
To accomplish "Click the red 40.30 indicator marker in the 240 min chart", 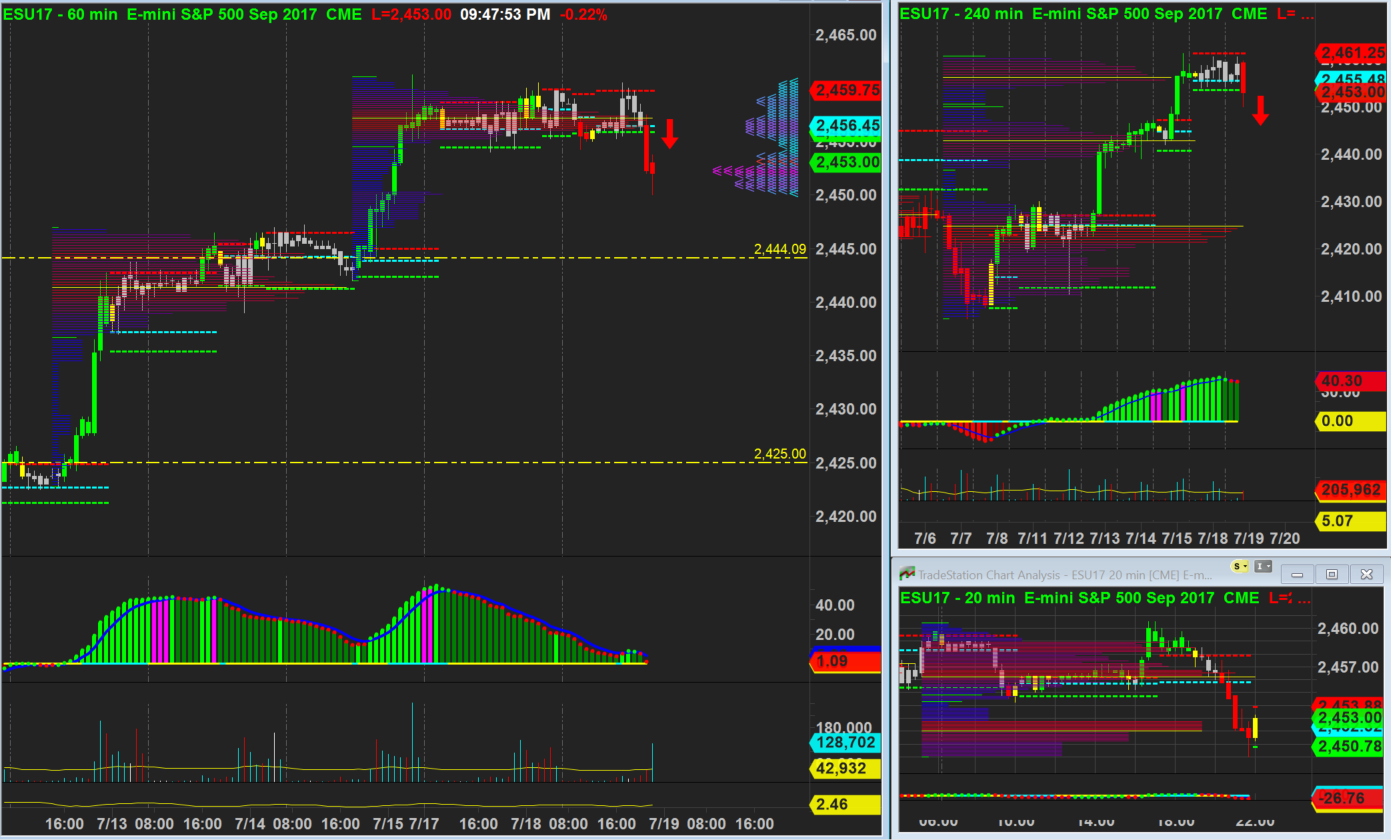I will [1350, 381].
